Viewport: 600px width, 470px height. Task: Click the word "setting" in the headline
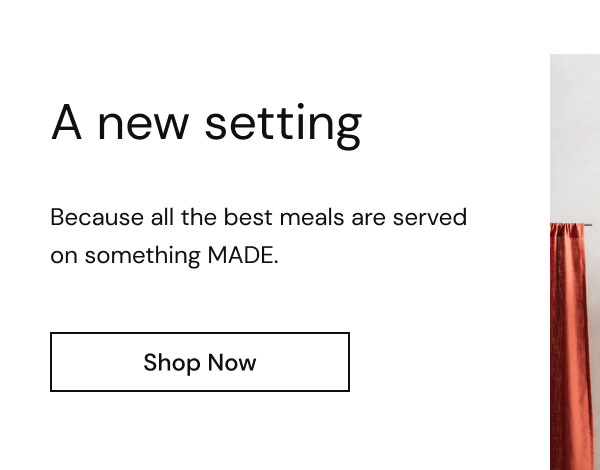(x=284, y=125)
